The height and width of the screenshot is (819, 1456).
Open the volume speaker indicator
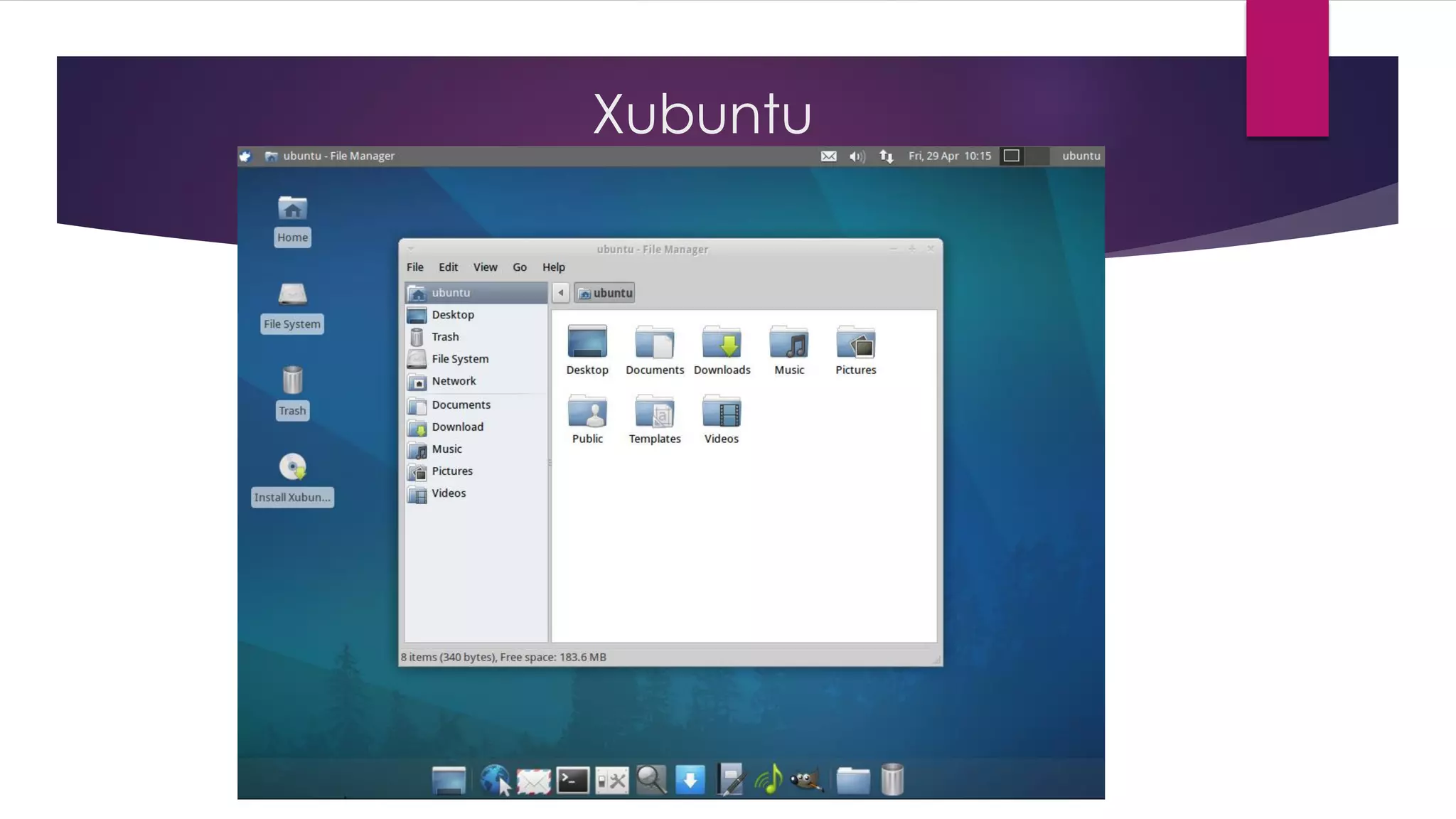tap(857, 156)
